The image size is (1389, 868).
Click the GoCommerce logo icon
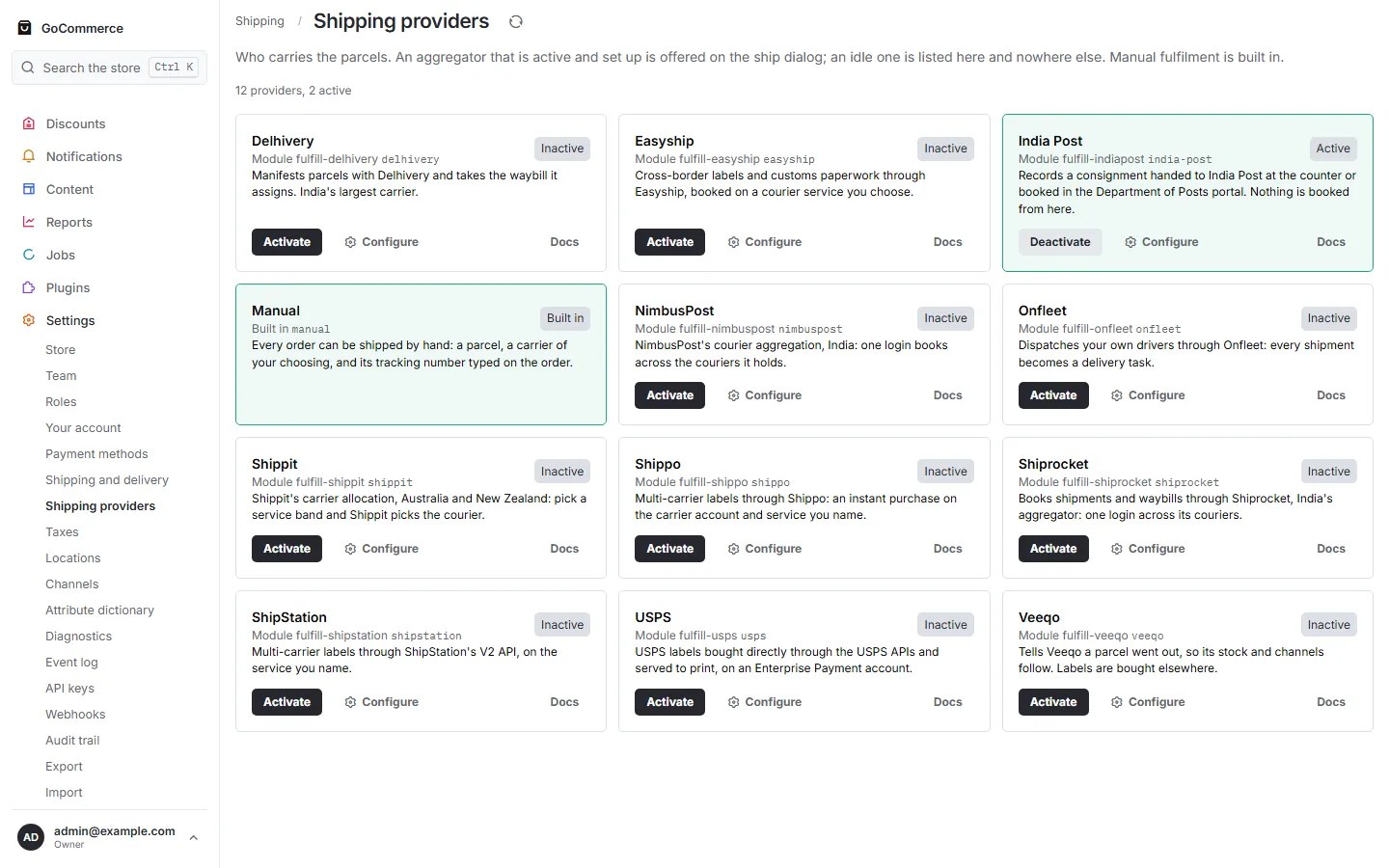[x=25, y=28]
